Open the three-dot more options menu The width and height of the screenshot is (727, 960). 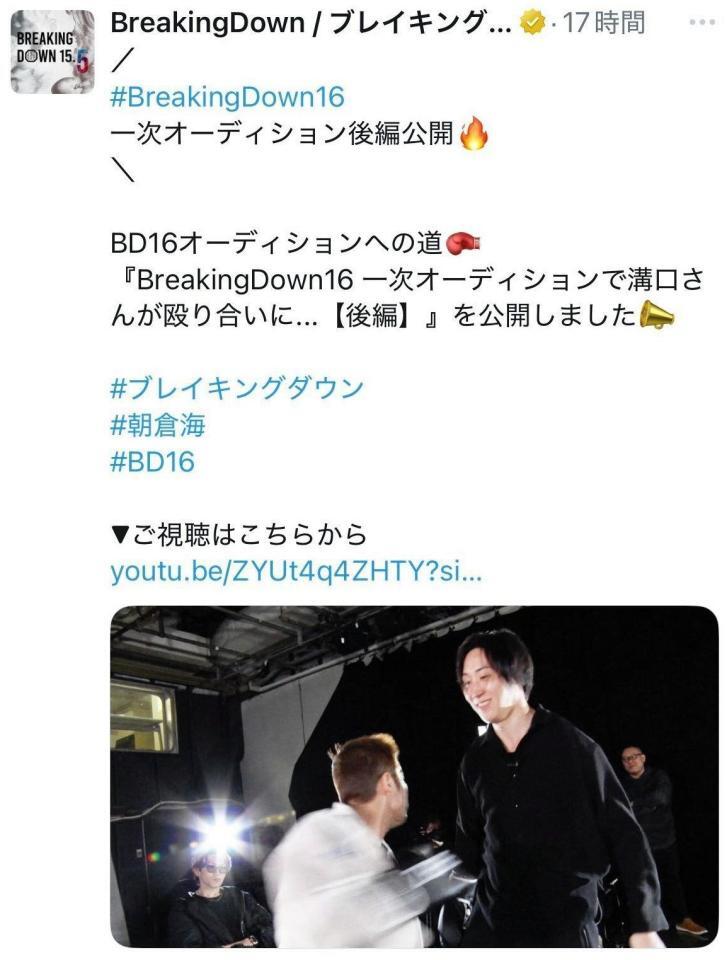(701, 22)
